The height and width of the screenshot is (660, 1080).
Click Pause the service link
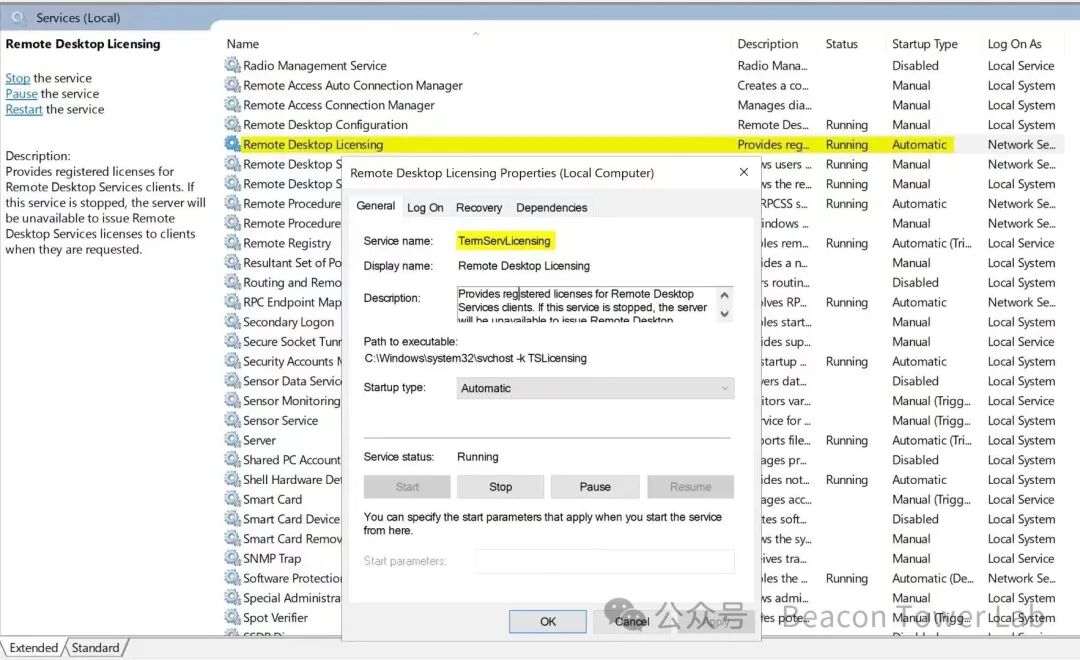(x=21, y=94)
